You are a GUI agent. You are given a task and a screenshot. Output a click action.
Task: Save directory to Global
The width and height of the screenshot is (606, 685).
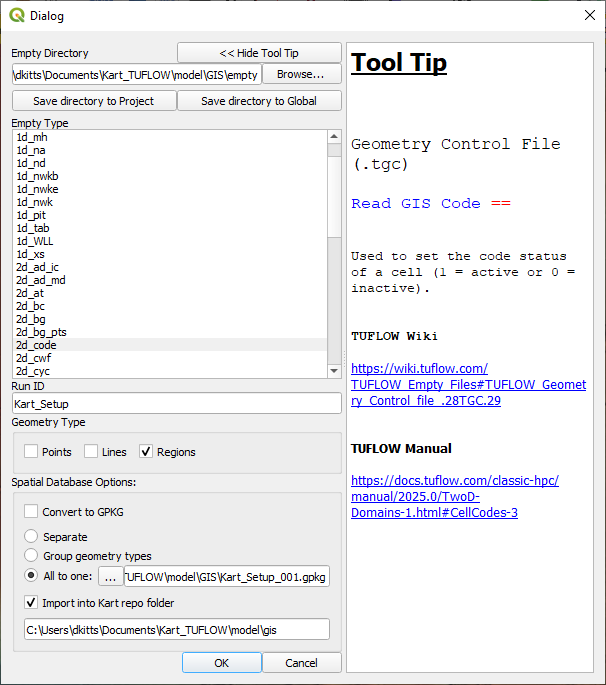(259, 101)
